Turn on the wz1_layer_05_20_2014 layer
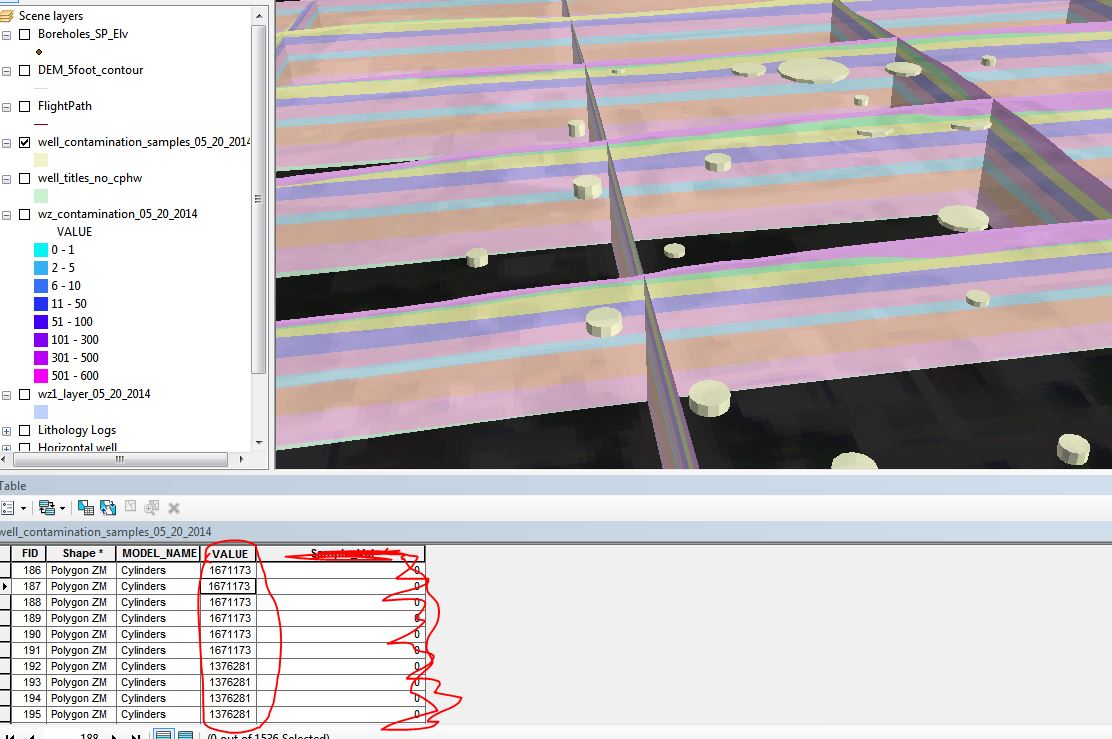Screen dimensions: 1112x739 pos(25,394)
